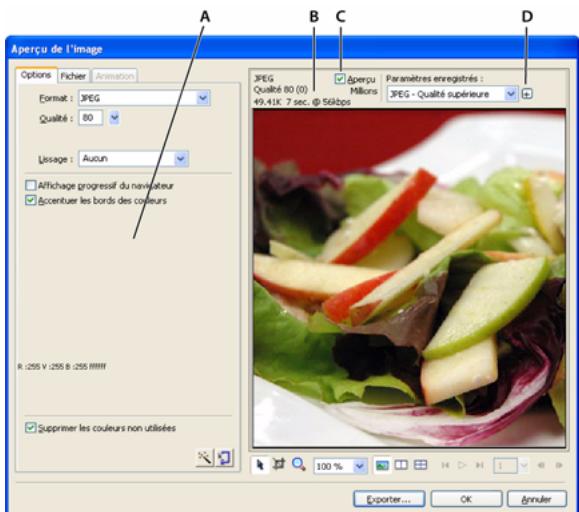The image size is (579, 512).
Task: Step to previous frame
Action: (x=541, y=465)
